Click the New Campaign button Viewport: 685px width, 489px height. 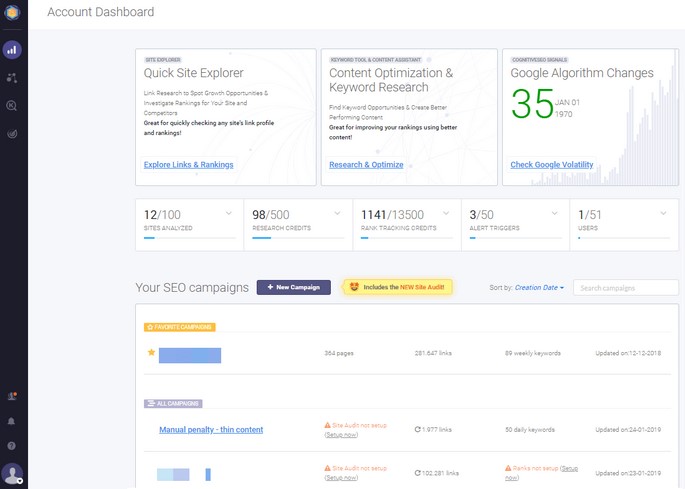294,287
